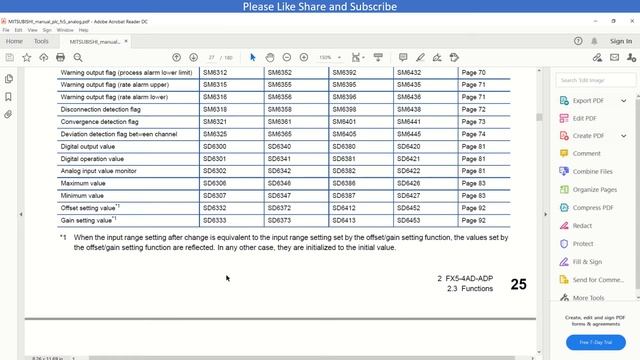The width and height of the screenshot is (640, 360).
Task: Switch to the Tools tab
Action: point(41,41)
